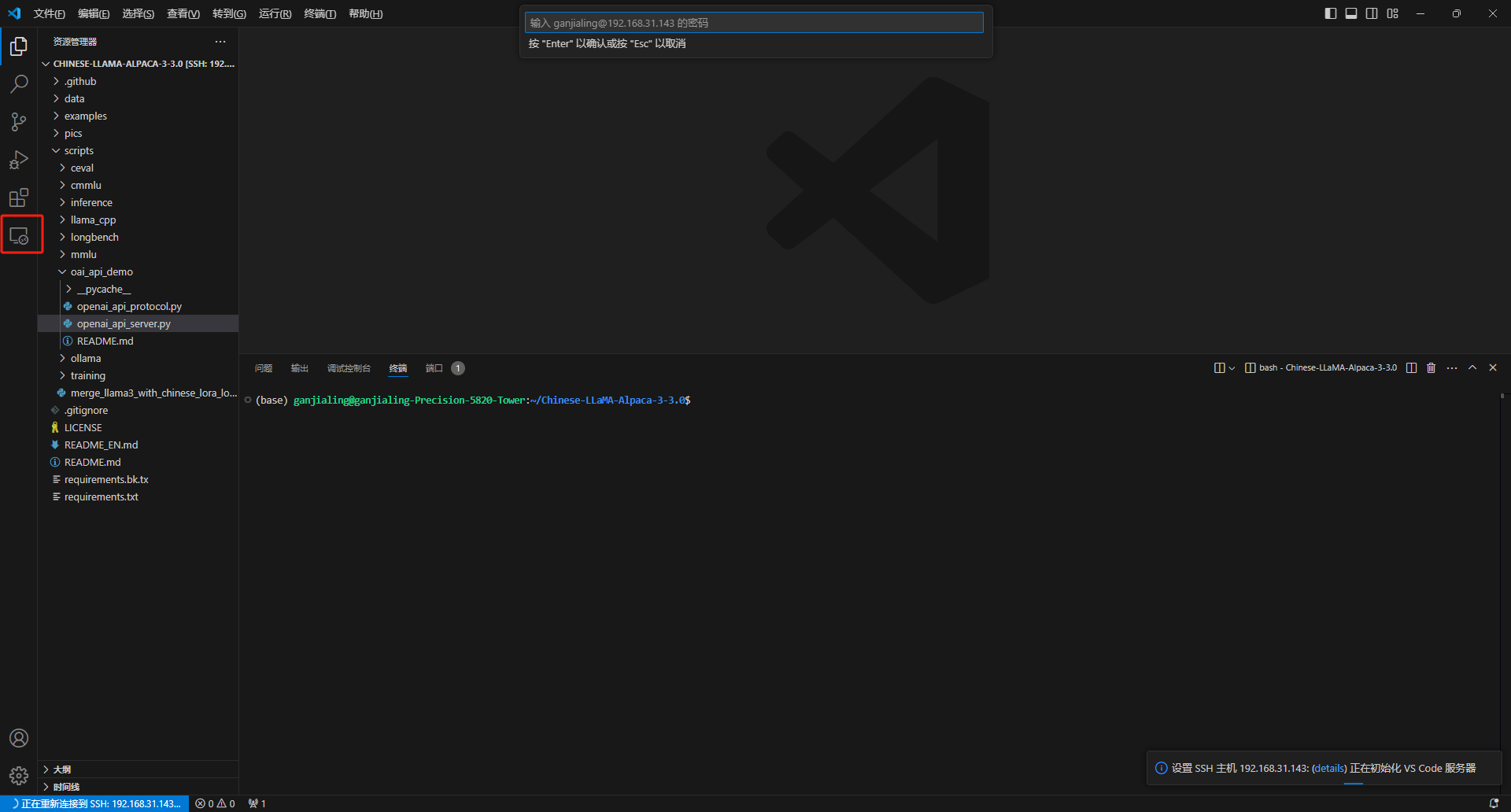Image resolution: width=1511 pixels, height=812 pixels.
Task: Maximize panel size with chevron up icon
Action: pyautogui.click(x=1472, y=367)
